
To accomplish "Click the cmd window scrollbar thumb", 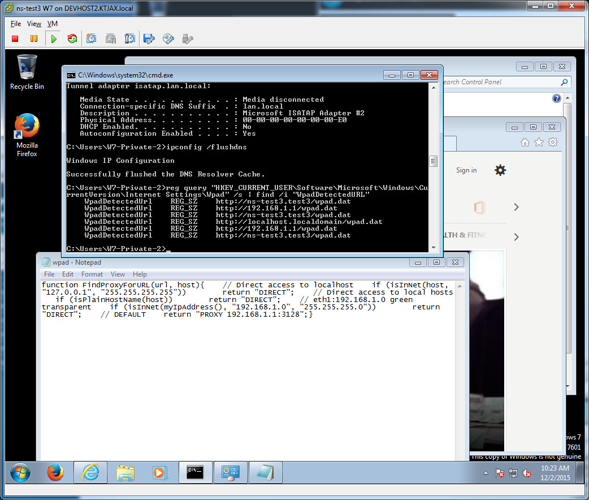I will pos(433,161).
